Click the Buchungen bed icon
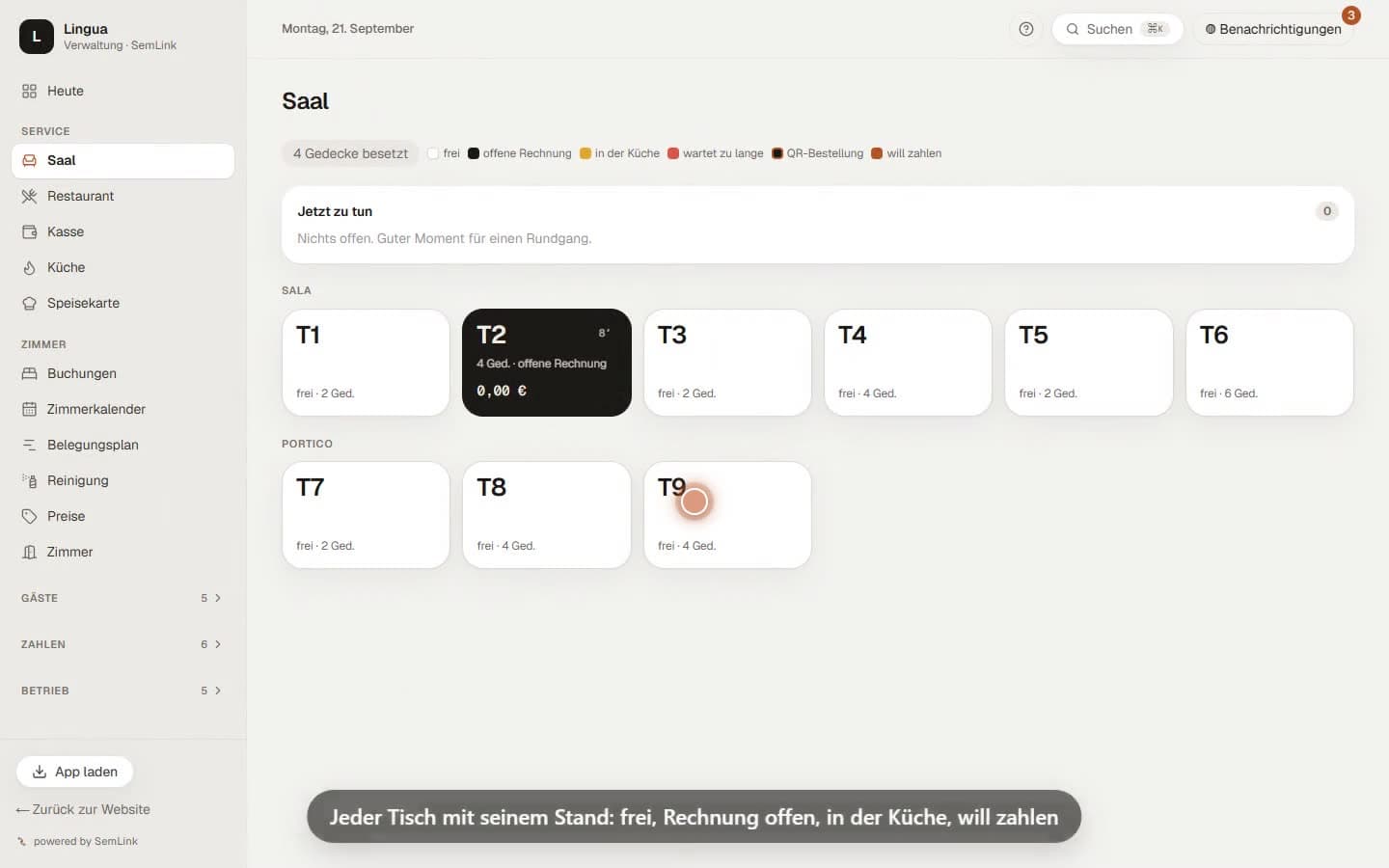The width and height of the screenshot is (1389, 868). pyautogui.click(x=29, y=373)
